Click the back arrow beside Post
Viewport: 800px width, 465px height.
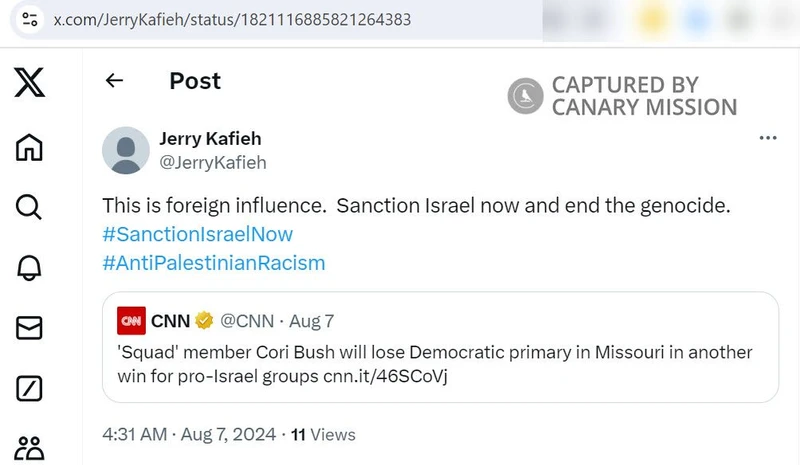coord(114,81)
